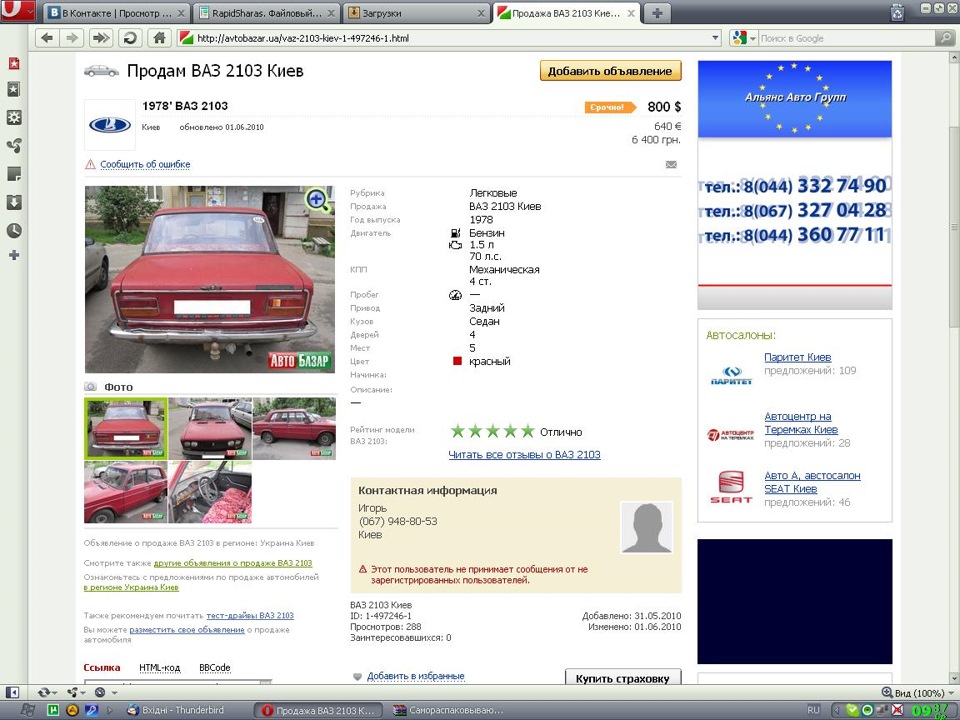Click the Lada logo image
The width and height of the screenshot is (960, 720).
[110, 125]
